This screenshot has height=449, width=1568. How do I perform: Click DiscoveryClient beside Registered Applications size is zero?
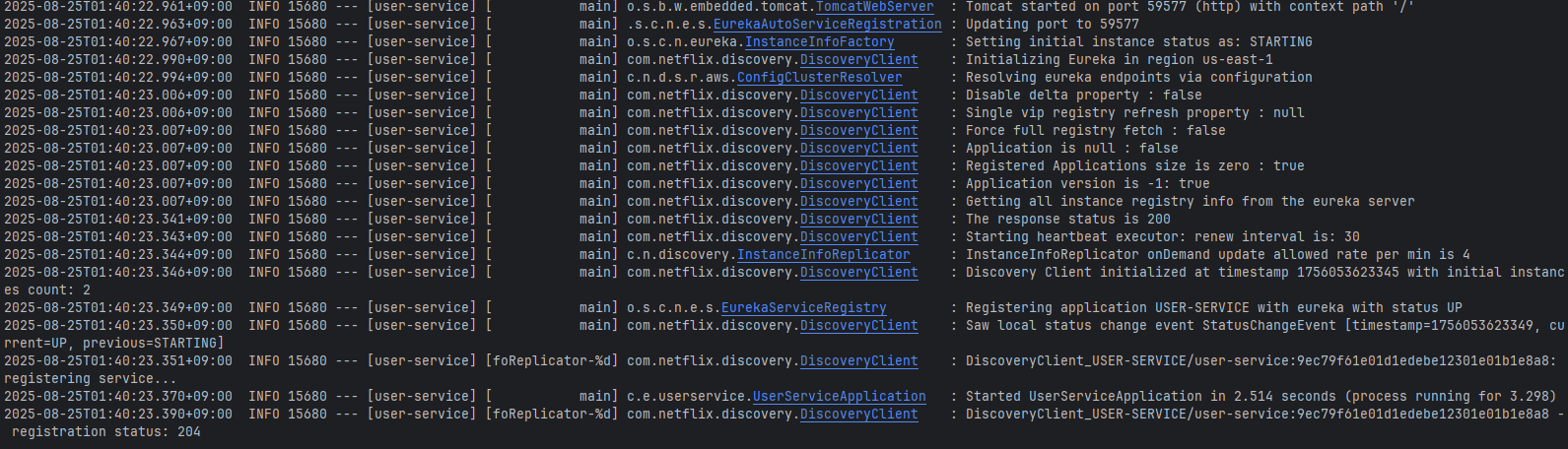click(858, 166)
